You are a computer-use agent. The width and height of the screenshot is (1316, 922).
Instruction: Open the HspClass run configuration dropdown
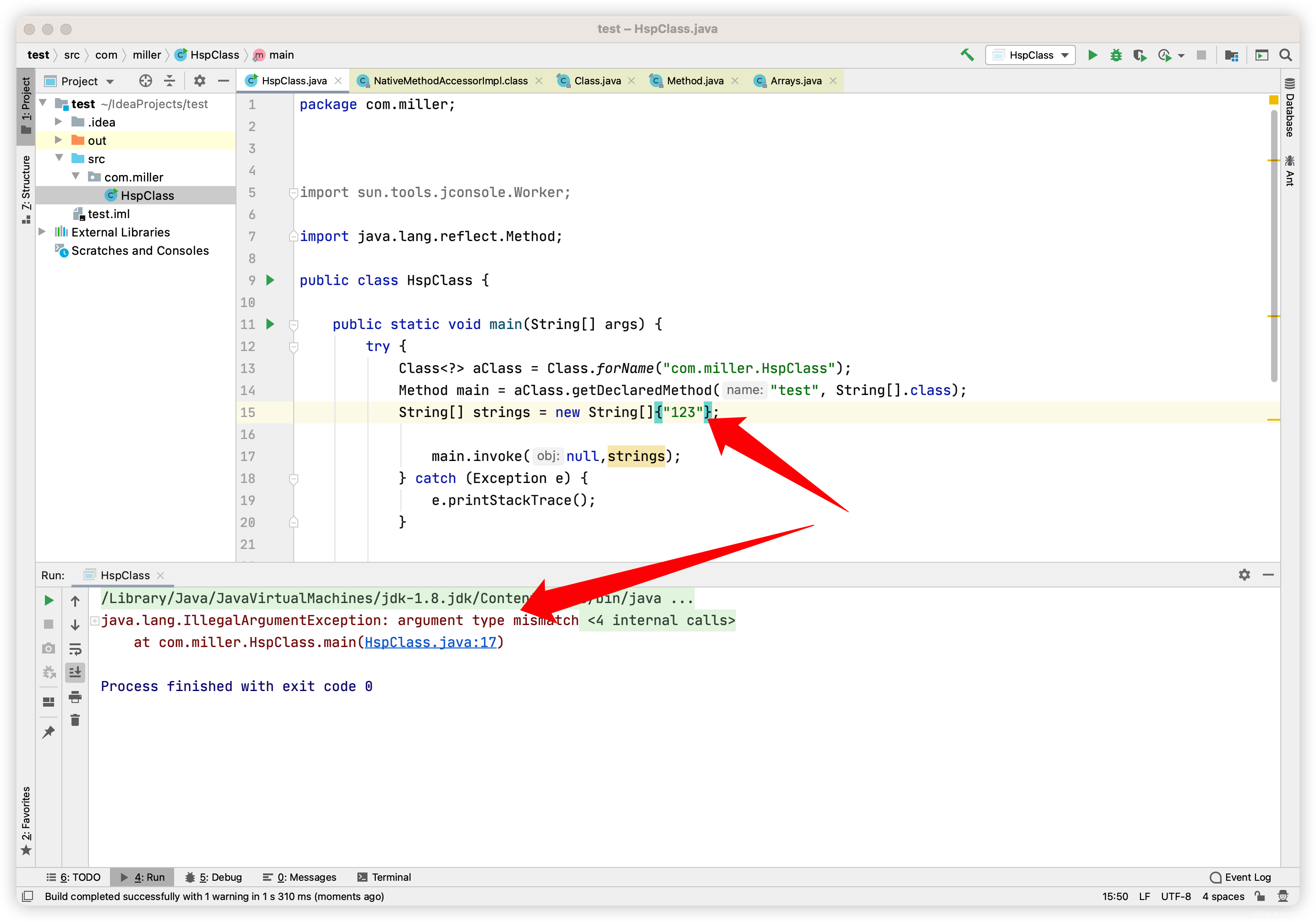tap(1030, 55)
